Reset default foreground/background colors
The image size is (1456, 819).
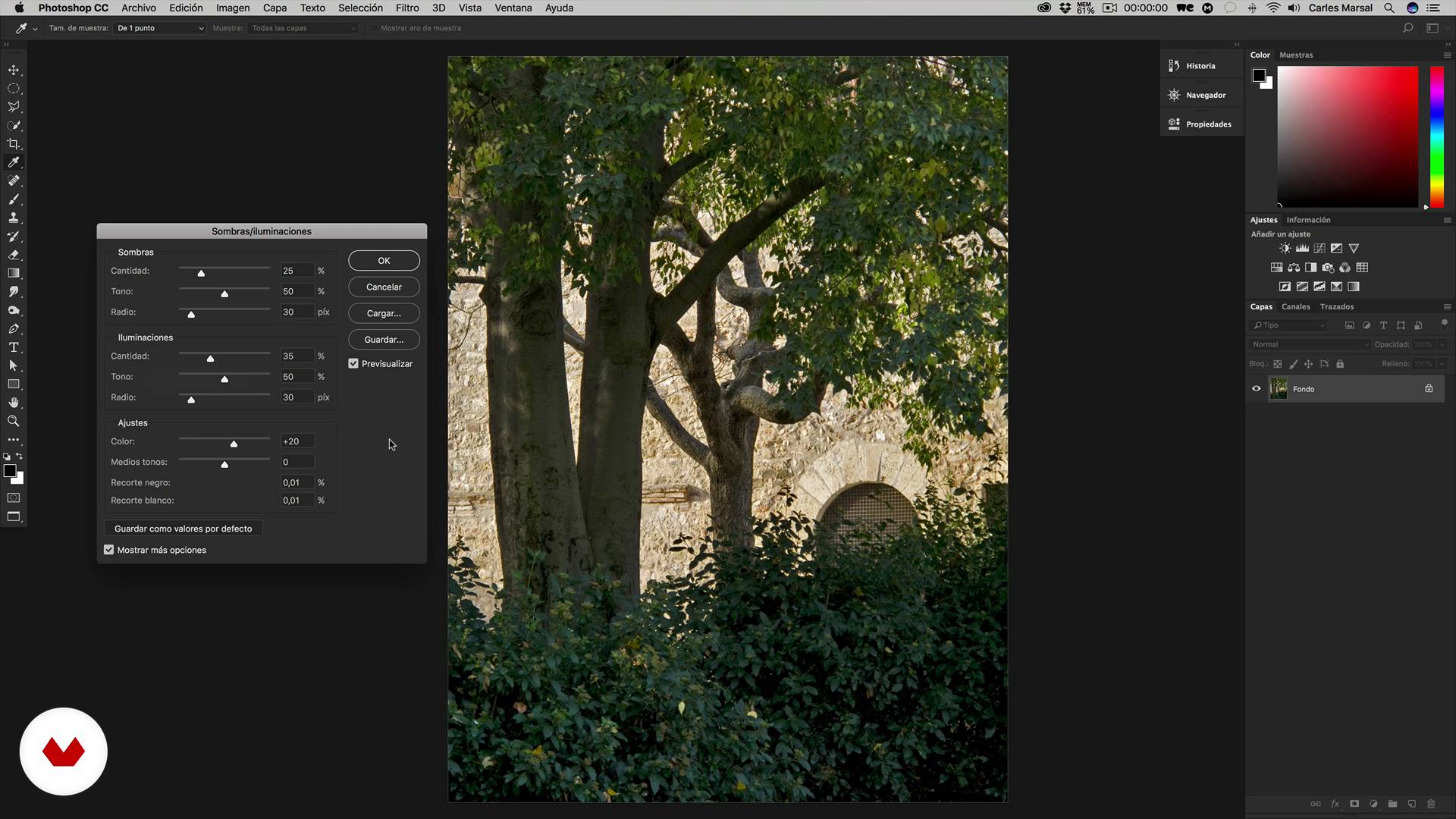pyautogui.click(x=7, y=457)
